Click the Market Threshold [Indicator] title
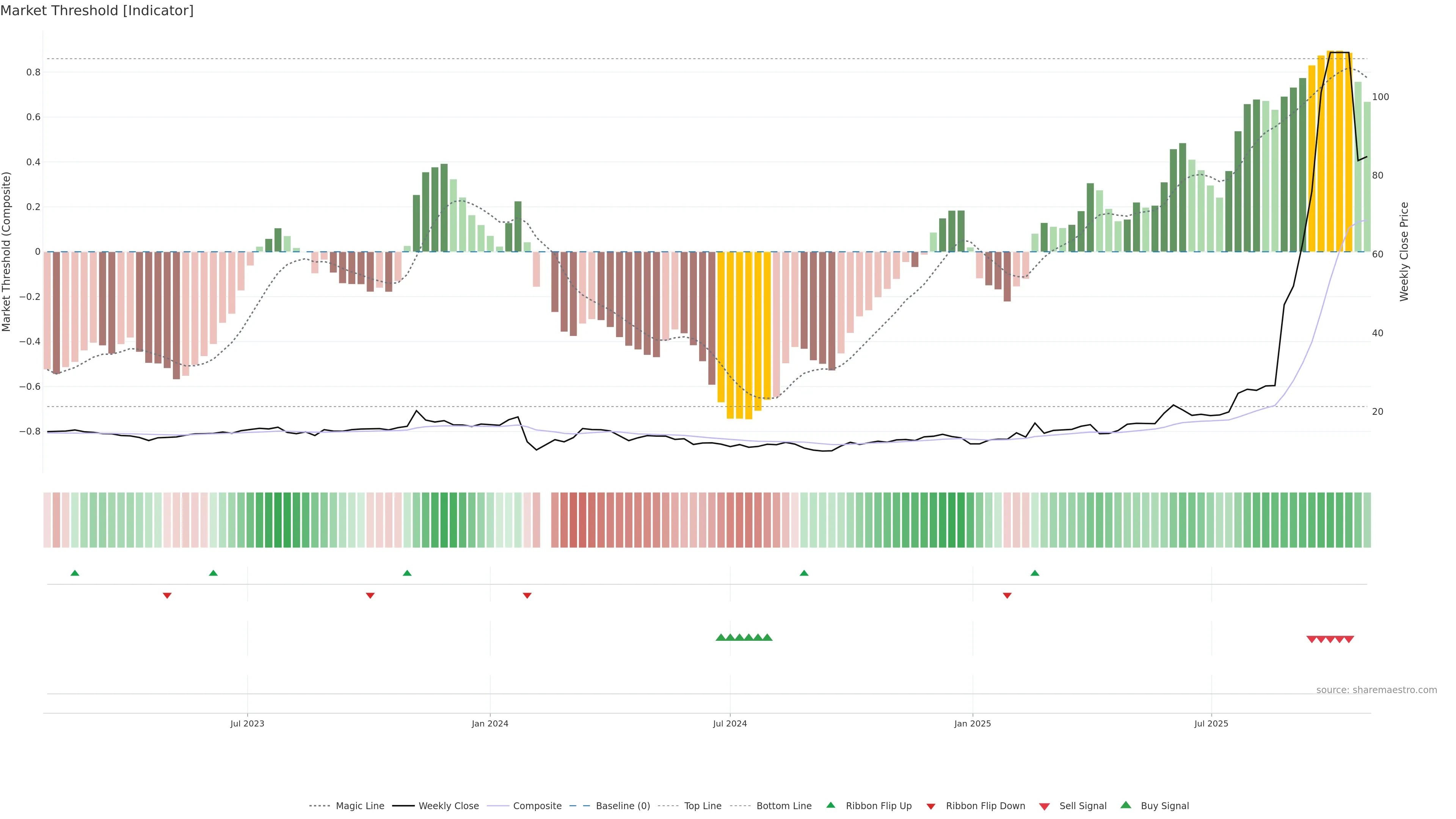 click(97, 11)
